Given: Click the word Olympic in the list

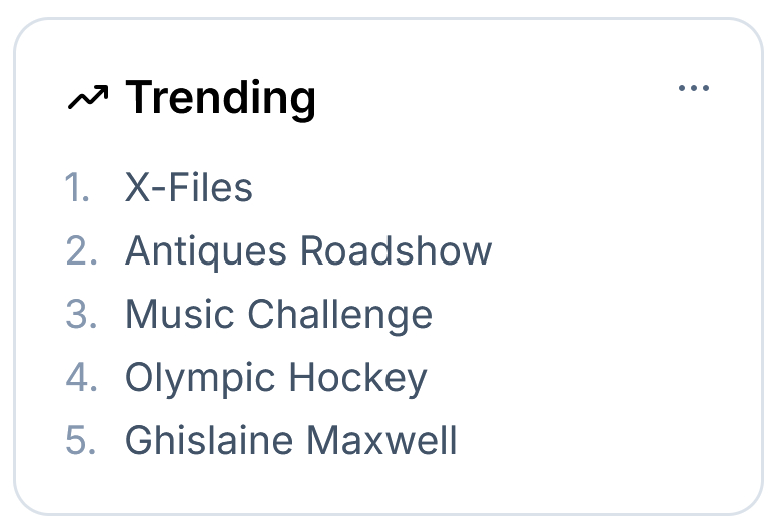Looking at the screenshot, I should [202, 377].
